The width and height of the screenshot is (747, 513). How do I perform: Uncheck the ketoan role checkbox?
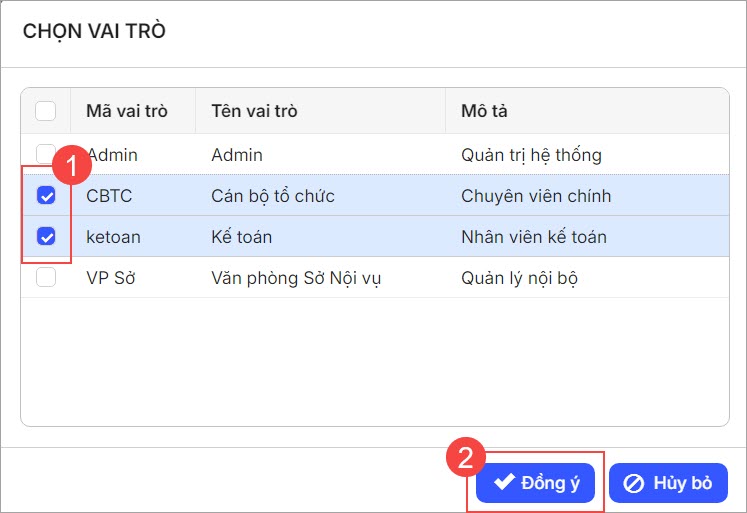point(46,237)
